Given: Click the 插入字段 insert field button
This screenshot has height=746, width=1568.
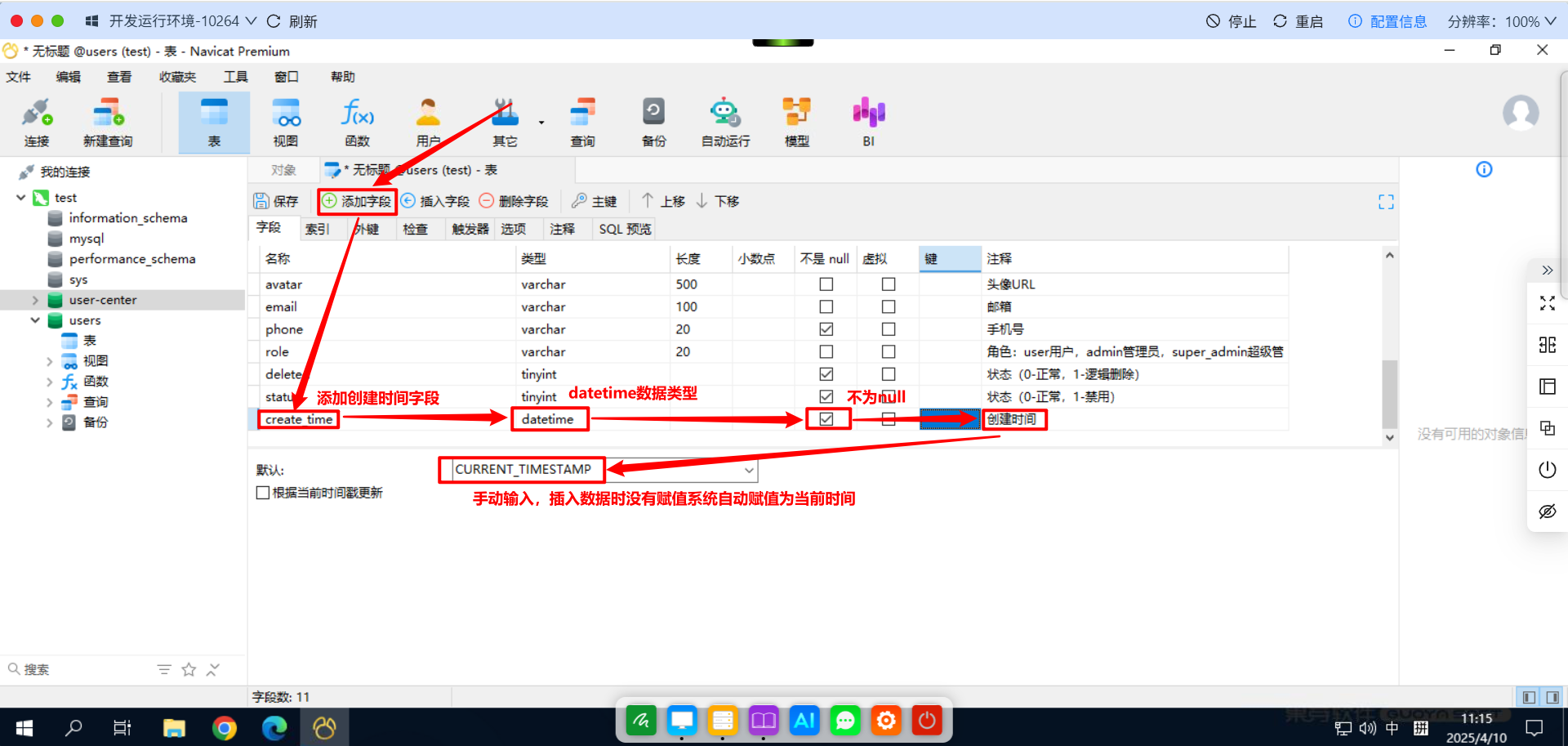Looking at the screenshot, I should [435, 201].
